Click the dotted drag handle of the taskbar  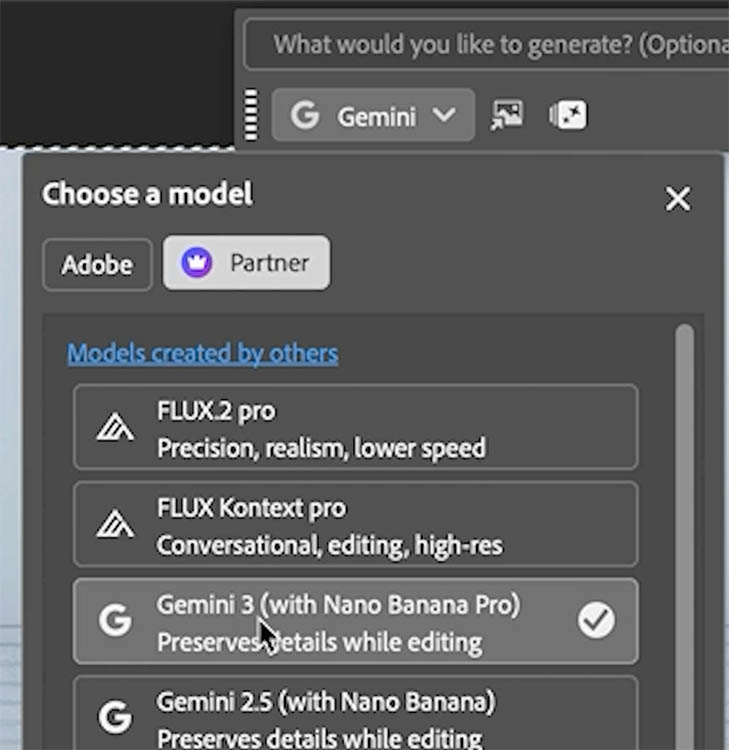(252, 116)
